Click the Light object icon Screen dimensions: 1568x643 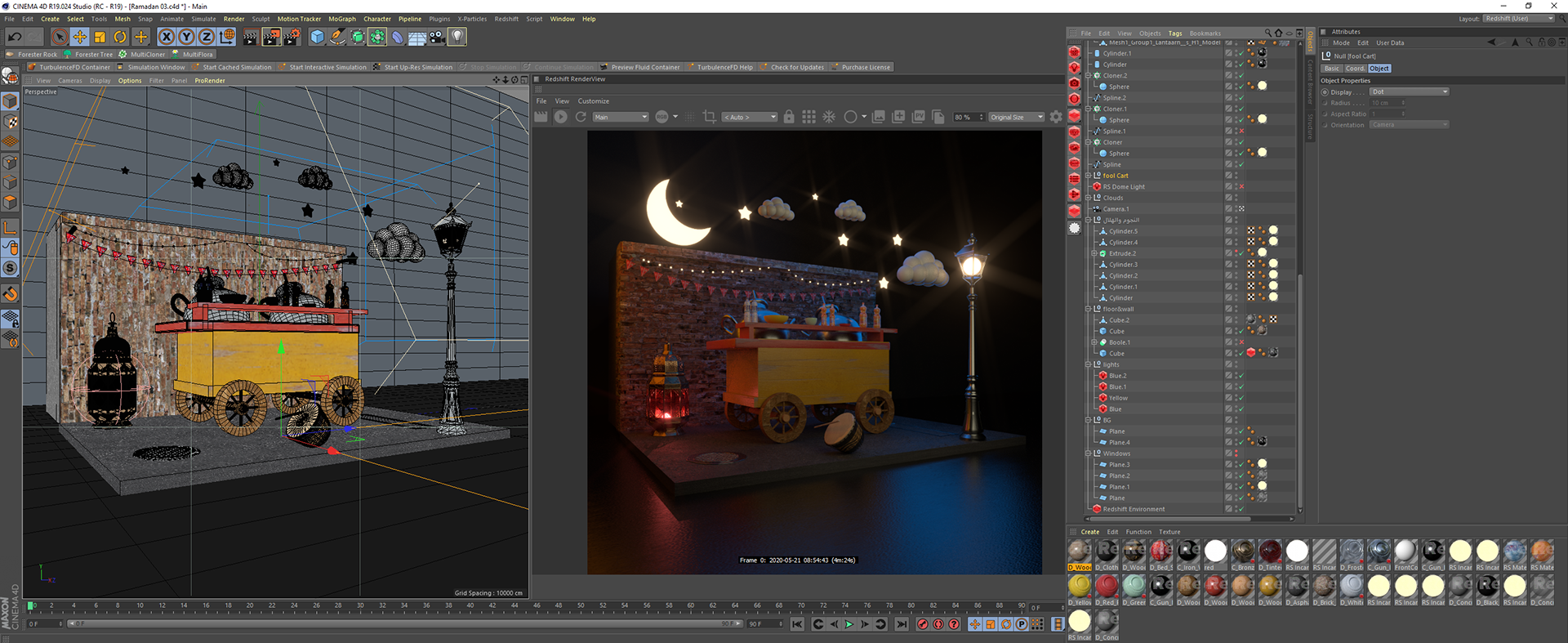point(457,37)
